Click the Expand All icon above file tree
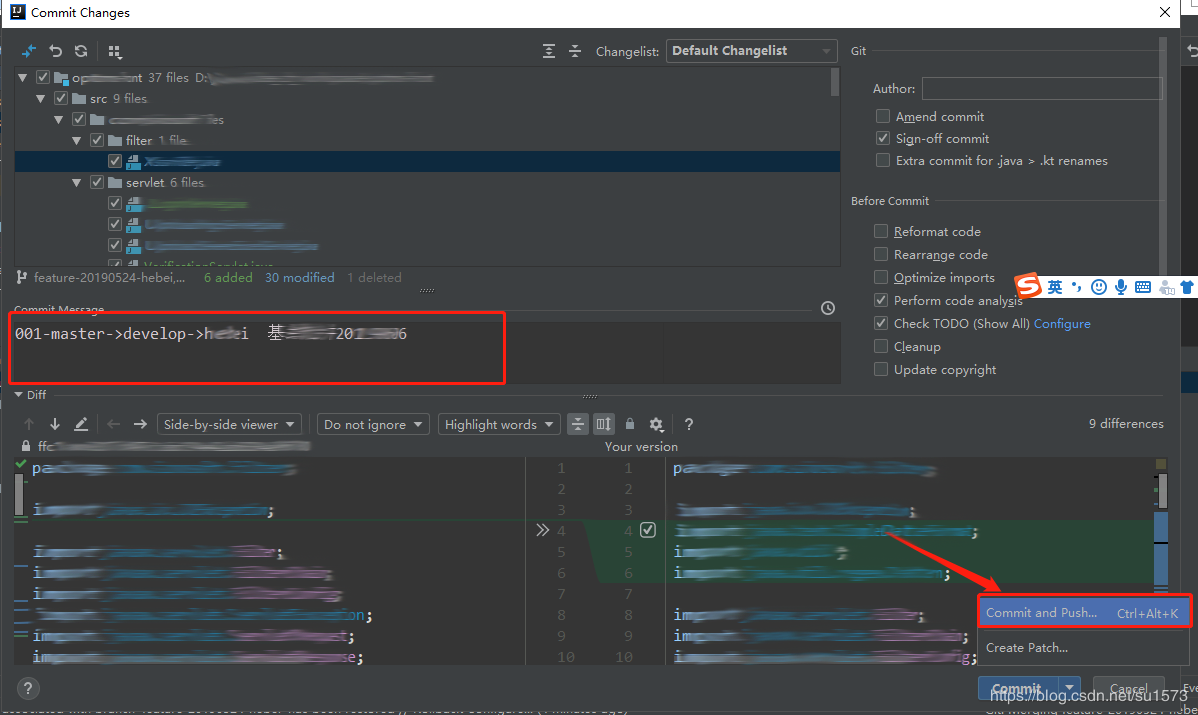This screenshot has width=1198, height=715. pyautogui.click(x=549, y=51)
